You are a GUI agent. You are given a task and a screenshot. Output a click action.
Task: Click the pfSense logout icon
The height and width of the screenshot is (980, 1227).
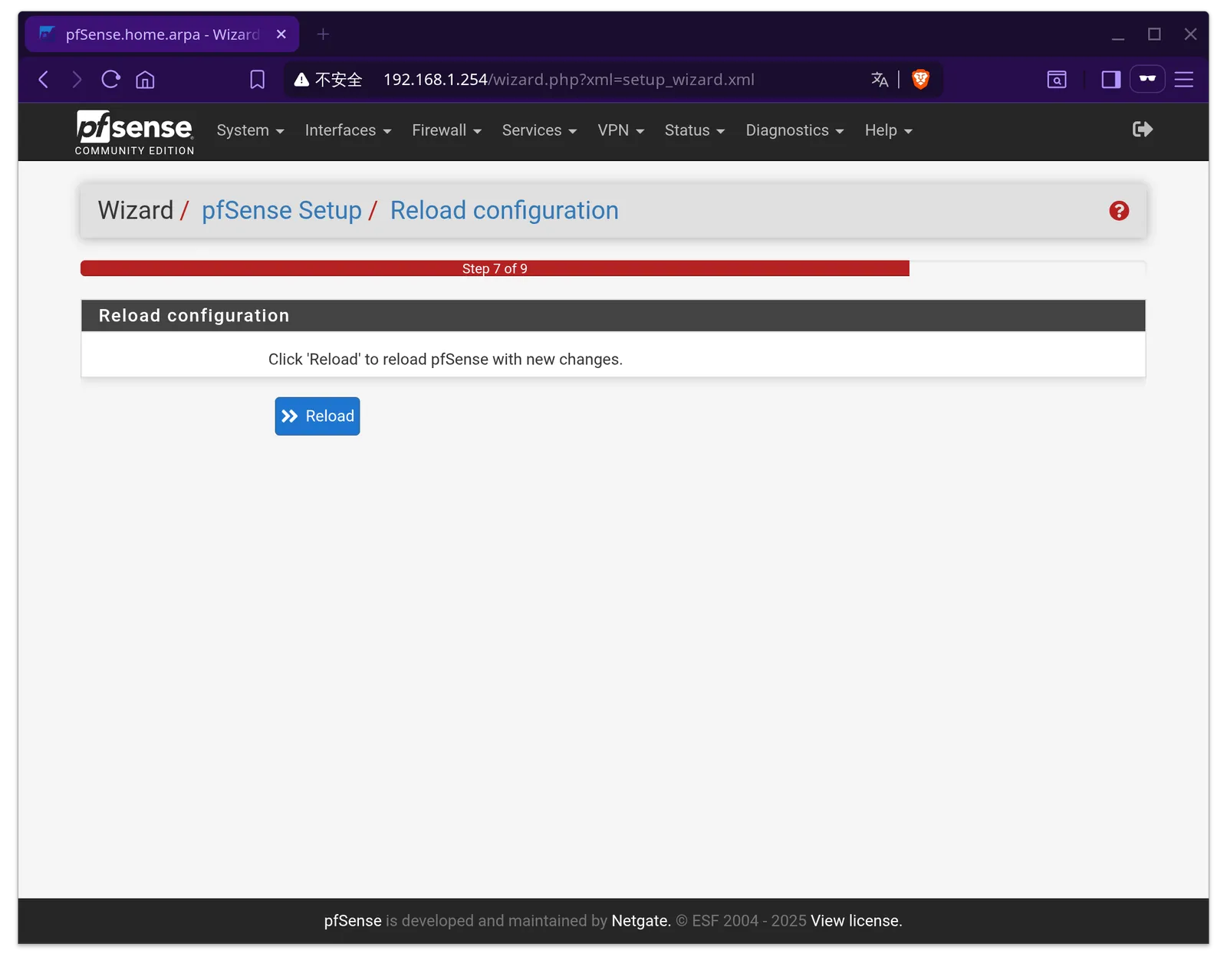1143,130
